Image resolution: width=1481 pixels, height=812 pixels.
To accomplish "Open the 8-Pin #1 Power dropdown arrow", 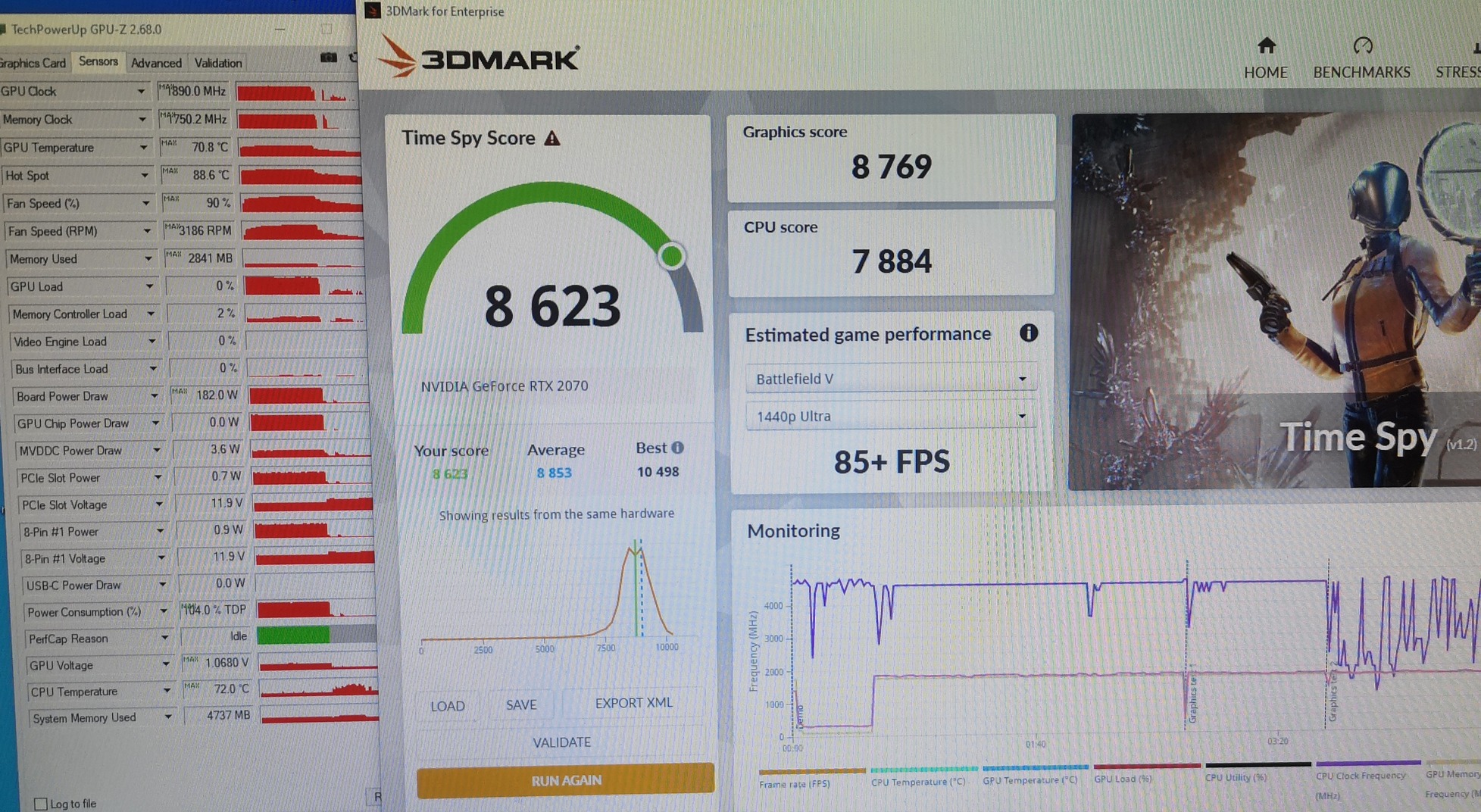I will point(160,532).
